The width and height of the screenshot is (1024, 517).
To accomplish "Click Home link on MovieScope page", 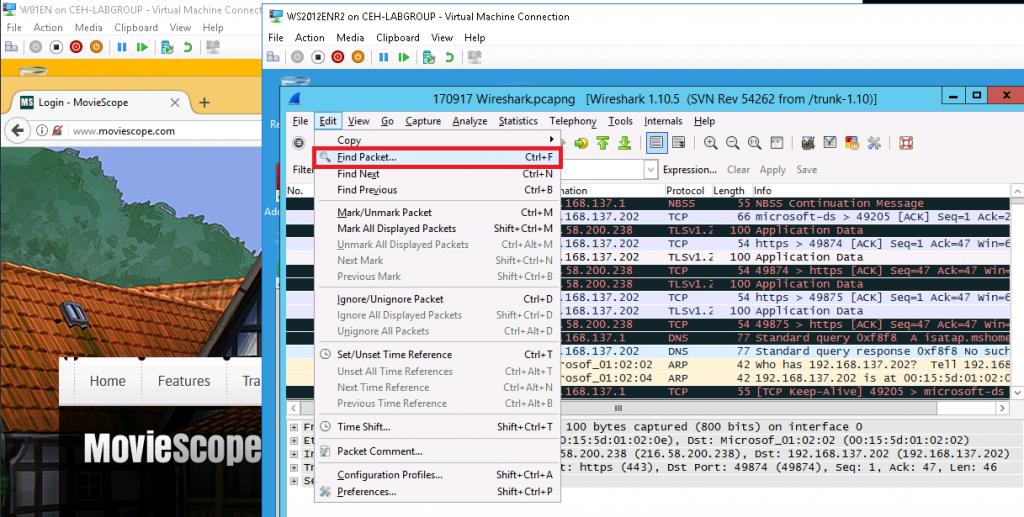I will point(108,381).
